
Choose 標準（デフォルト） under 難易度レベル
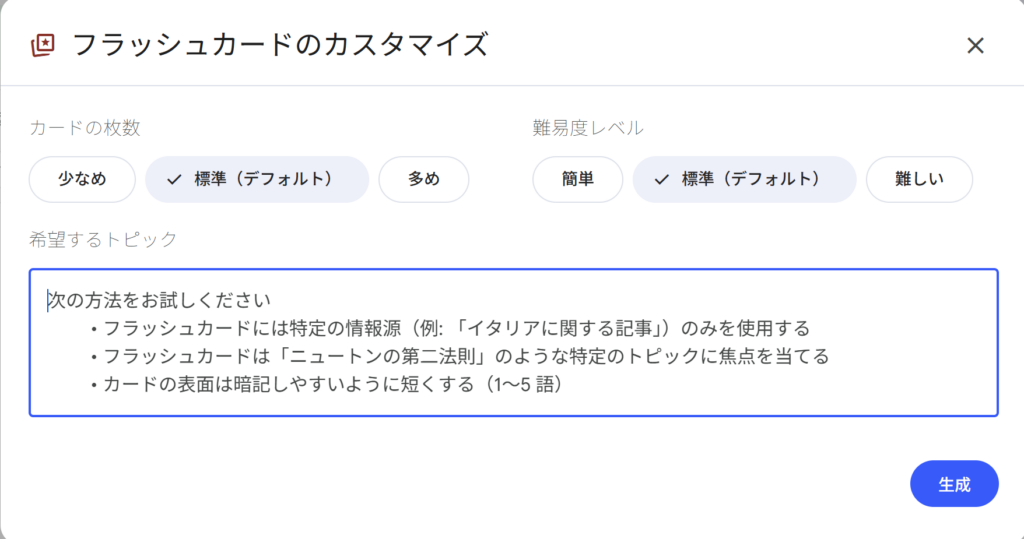(744, 180)
